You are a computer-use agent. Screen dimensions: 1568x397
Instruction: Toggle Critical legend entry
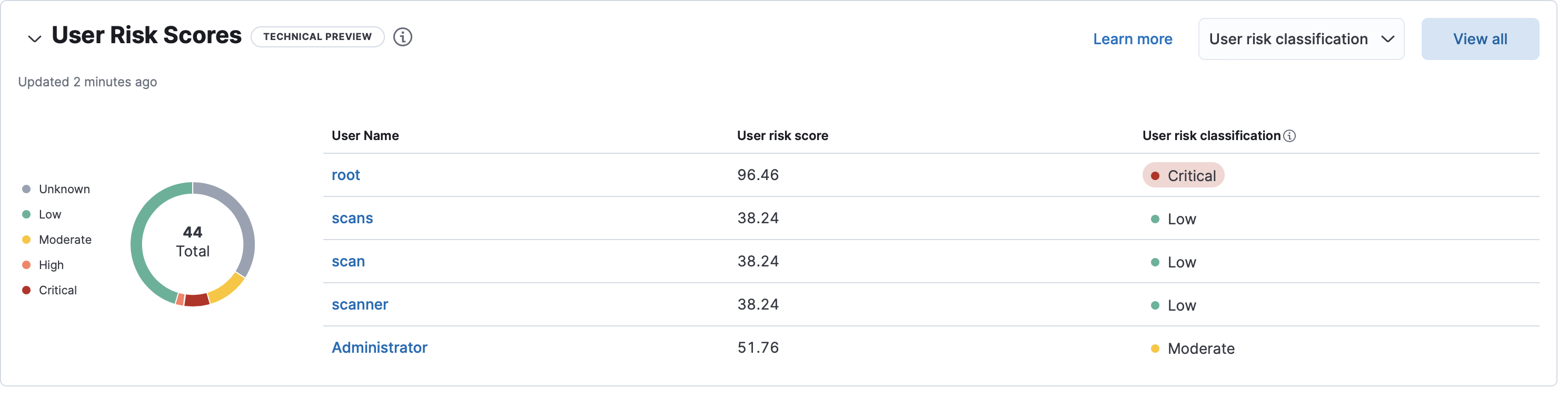tap(57, 291)
